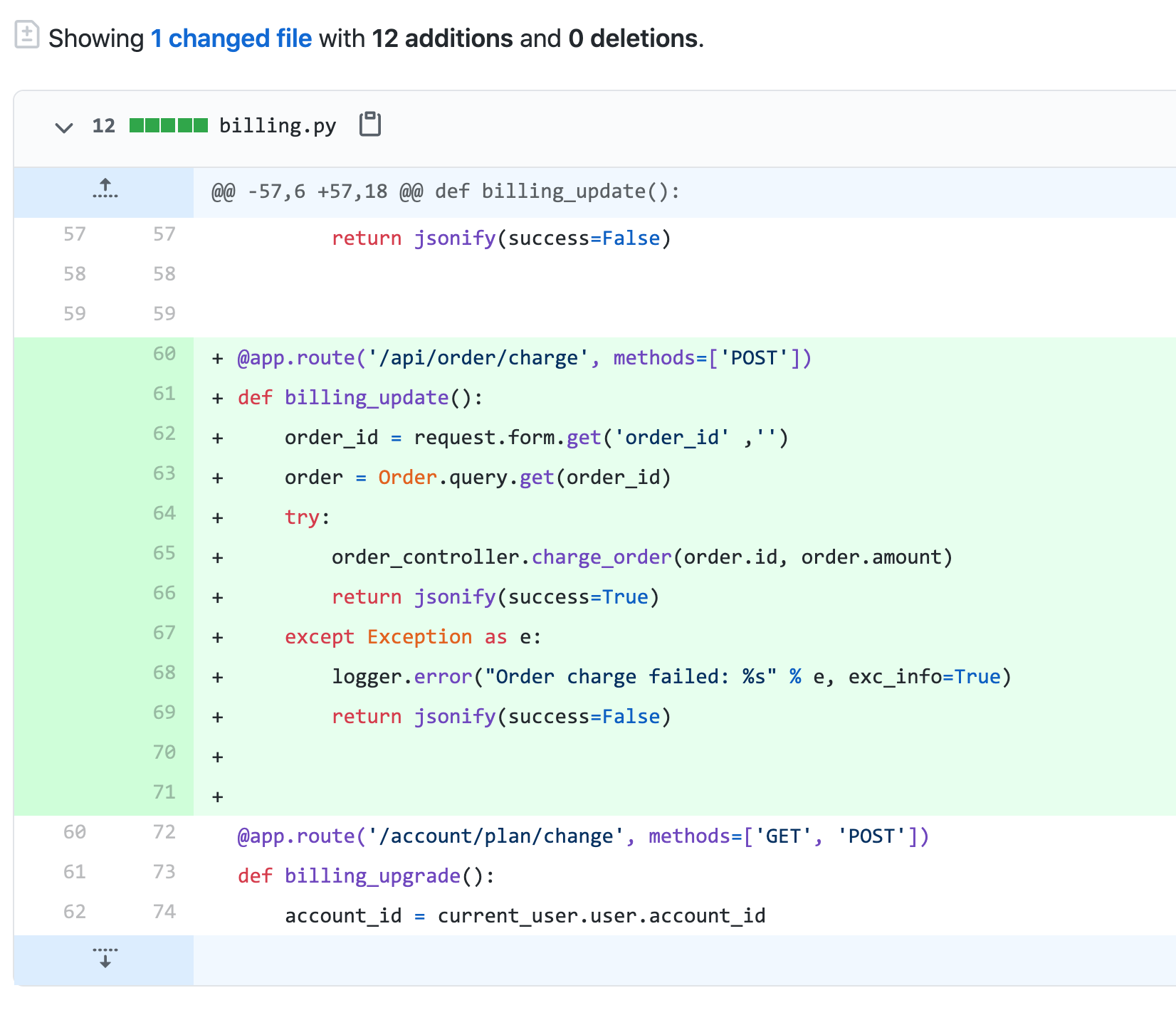Select line number 67 in new file
This screenshot has height=1015, width=1176.
(164, 633)
